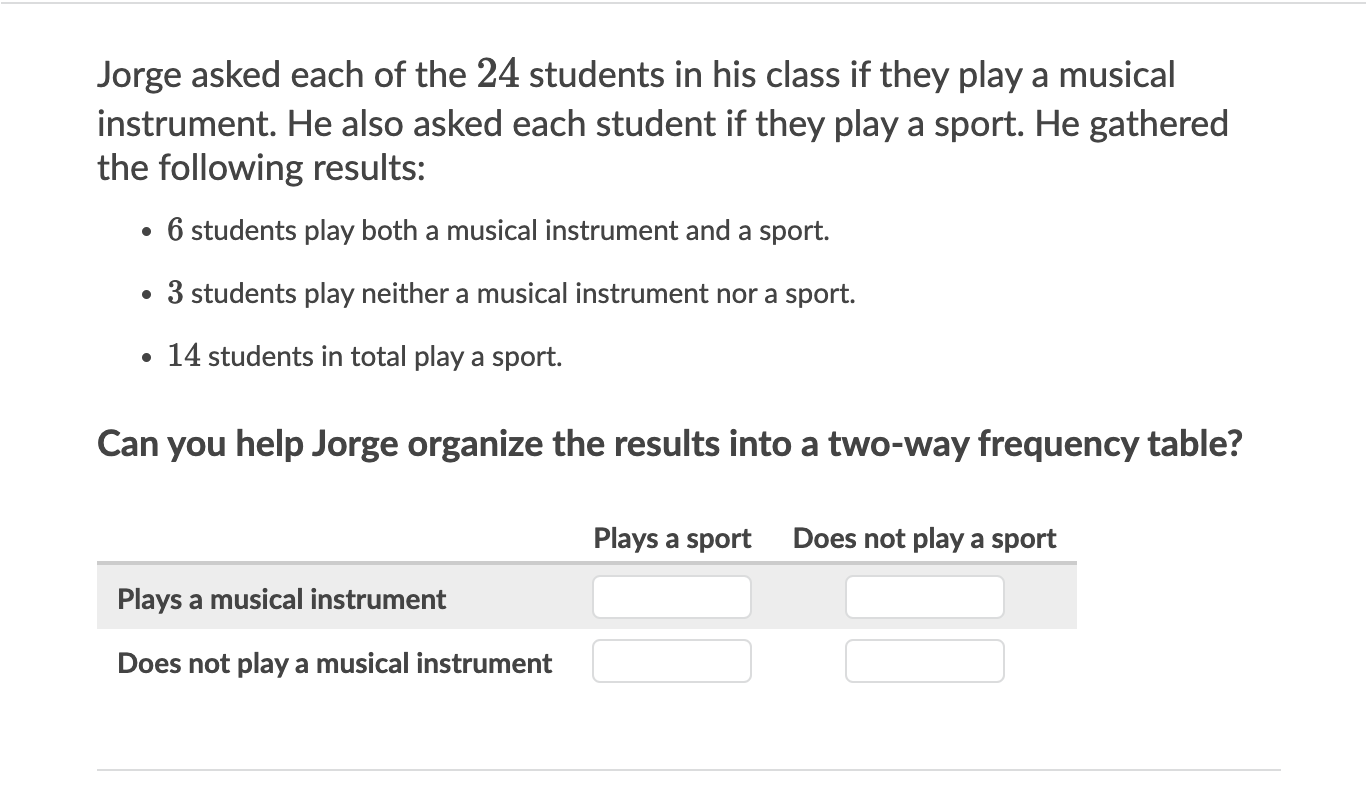Select the "Plays a musical instrument" row label
Image resolution: width=1366 pixels, height=792 pixels.
[x=282, y=599]
